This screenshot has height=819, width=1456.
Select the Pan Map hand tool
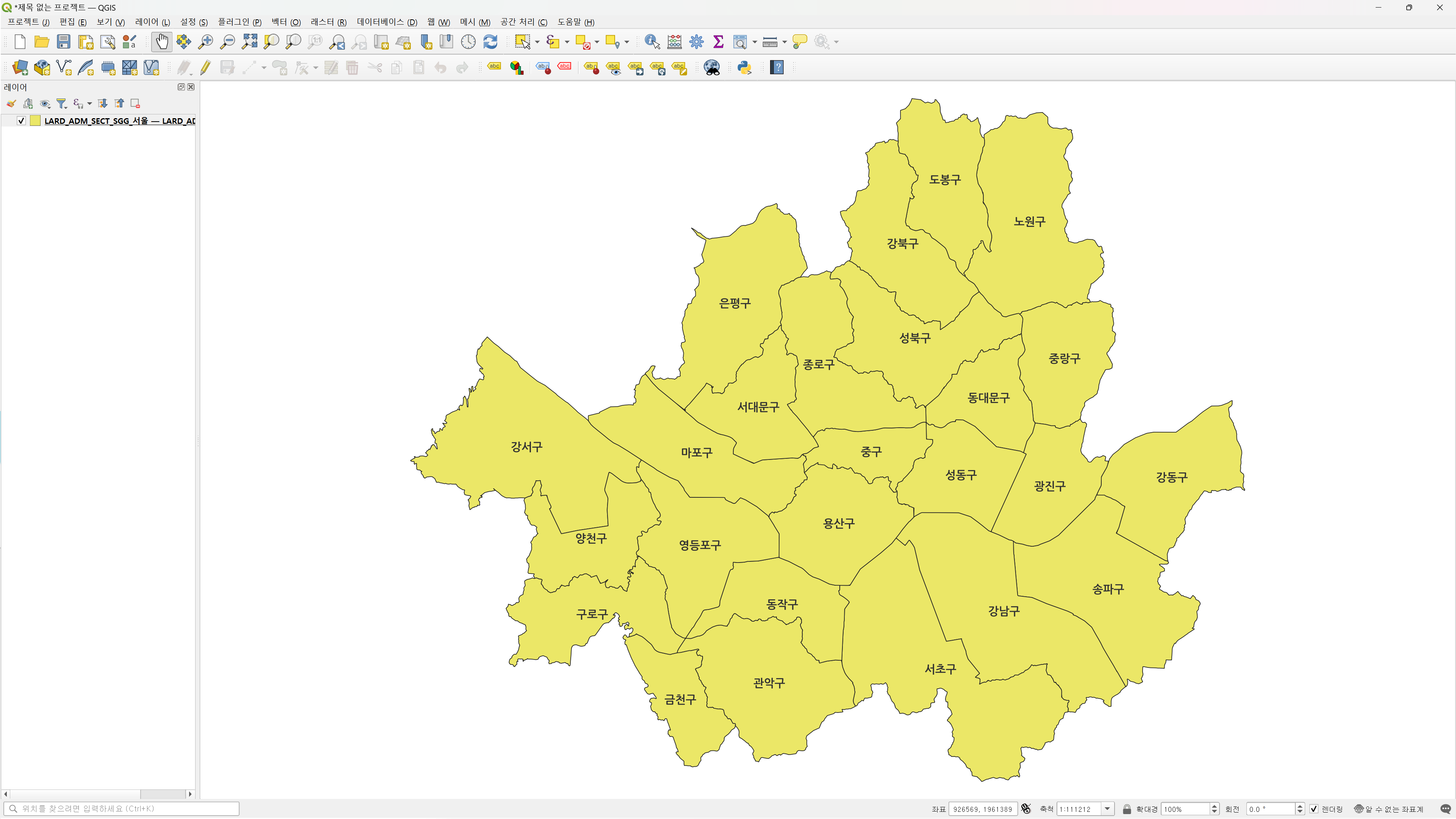pyautogui.click(x=162, y=41)
